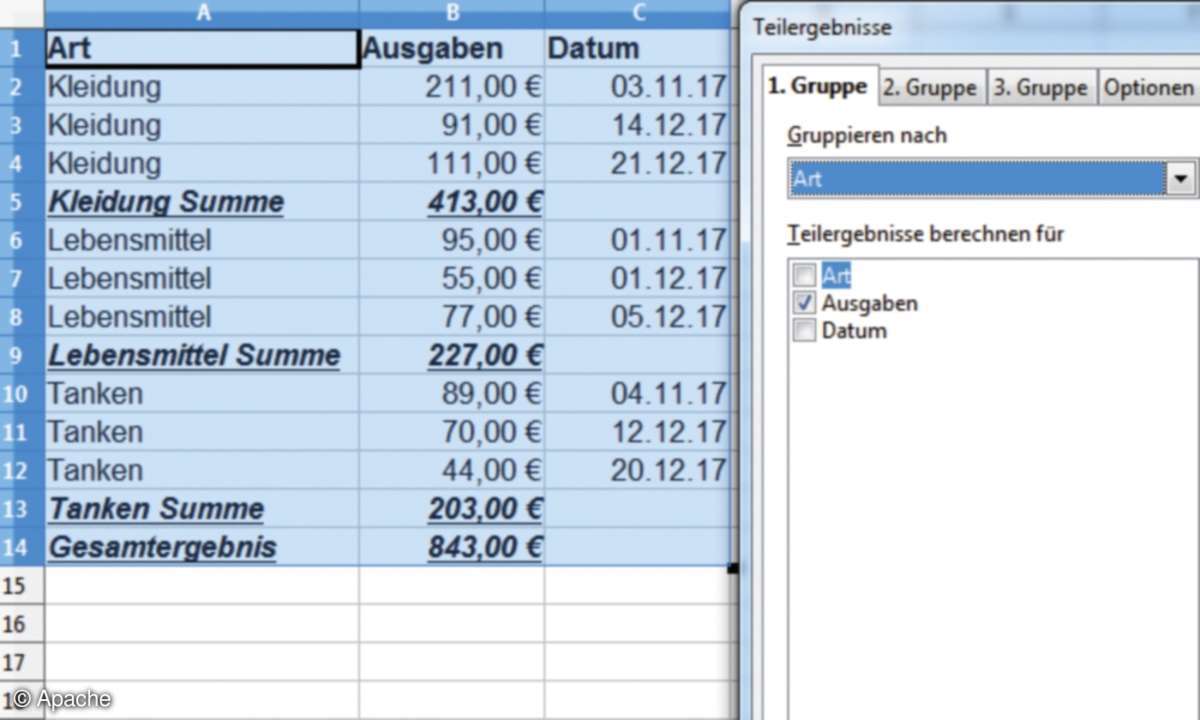1200x720 pixels.
Task: Click the 44,00 € cell
Action: coord(452,470)
